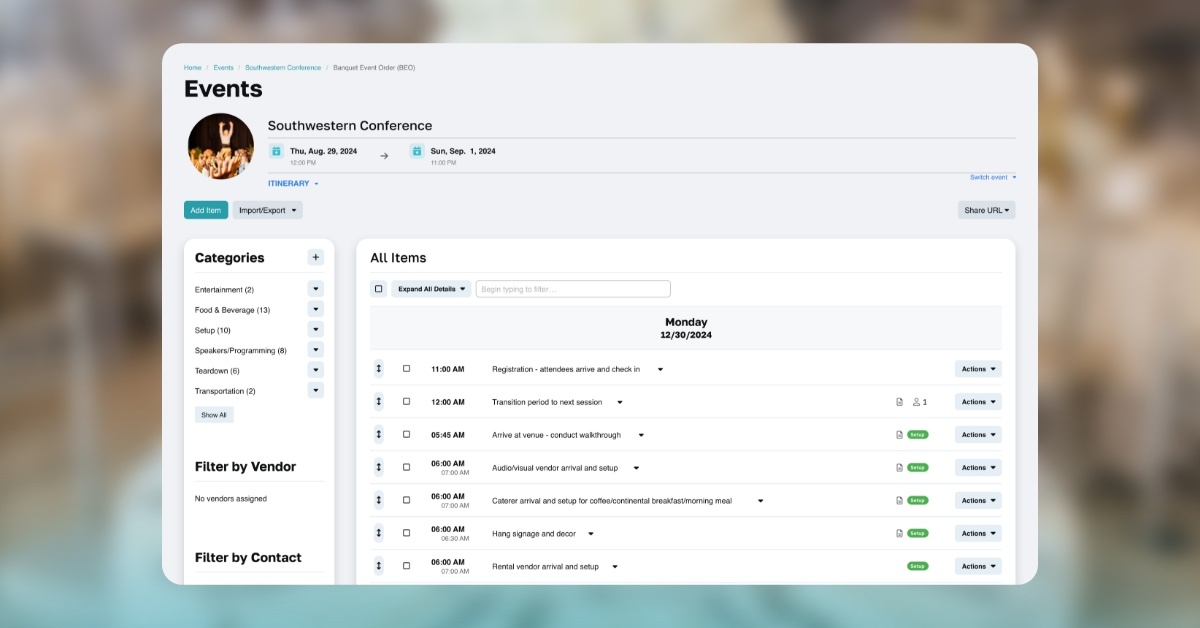The width and height of the screenshot is (1200, 628).
Task: Check the Caterer arrival item
Action: (x=406, y=500)
